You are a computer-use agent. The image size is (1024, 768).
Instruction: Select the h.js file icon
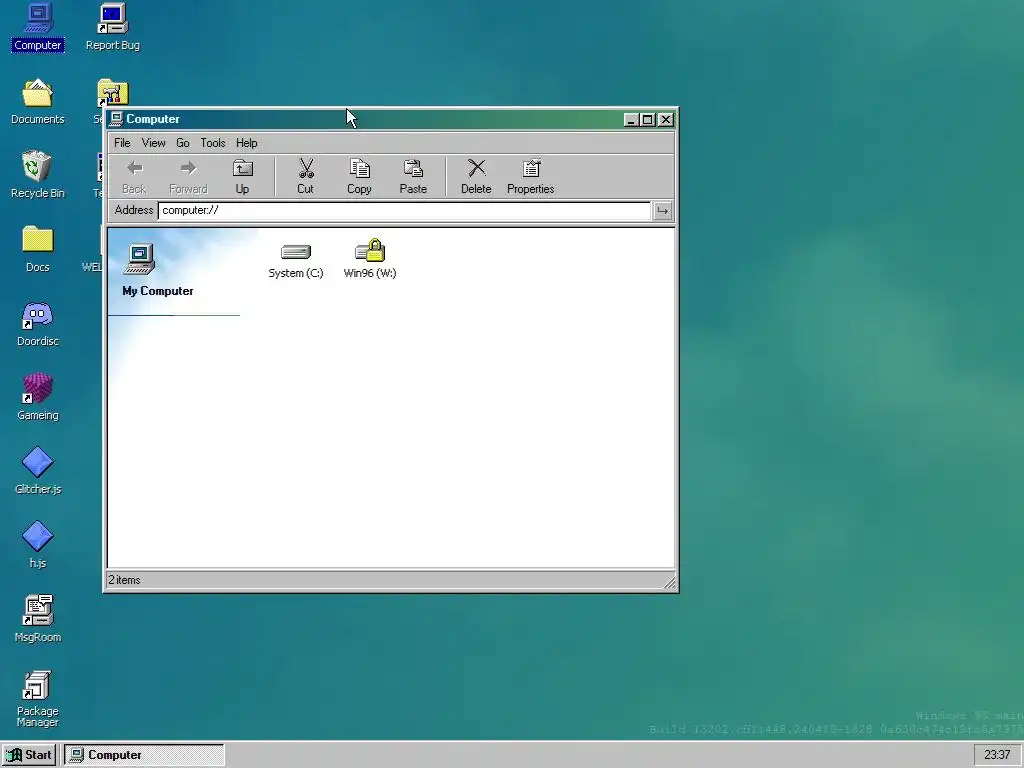[38, 545]
